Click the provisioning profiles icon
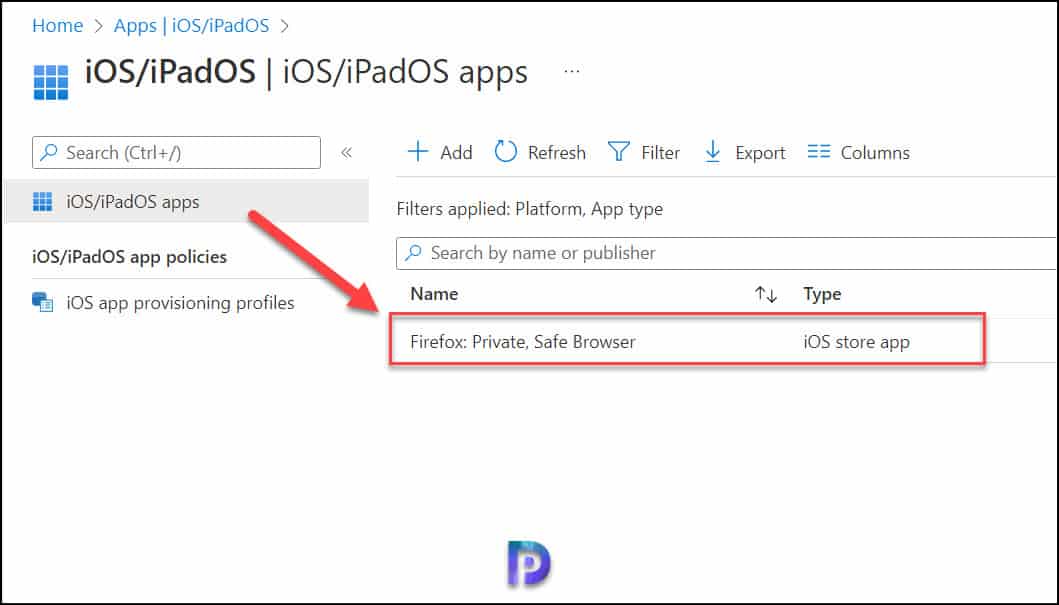The height and width of the screenshot is (605, 1059). 43,302
